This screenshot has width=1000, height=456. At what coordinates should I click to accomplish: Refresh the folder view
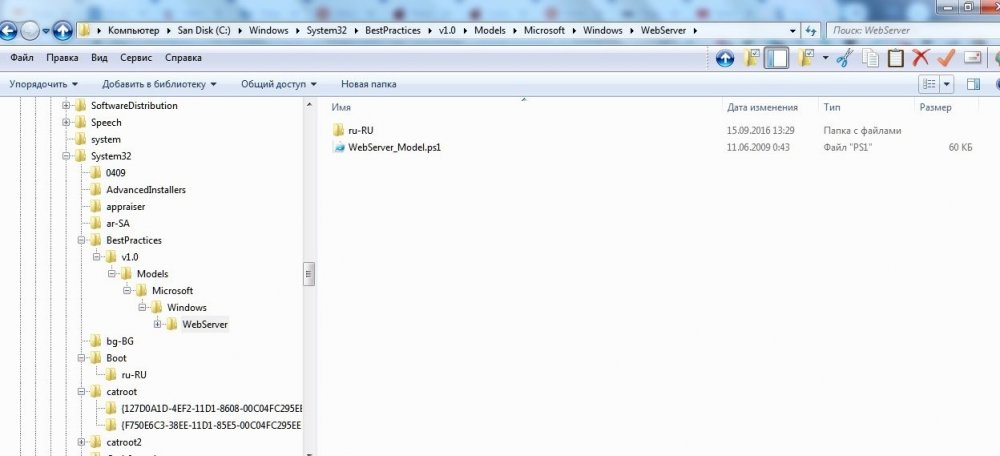pos(811,30)
